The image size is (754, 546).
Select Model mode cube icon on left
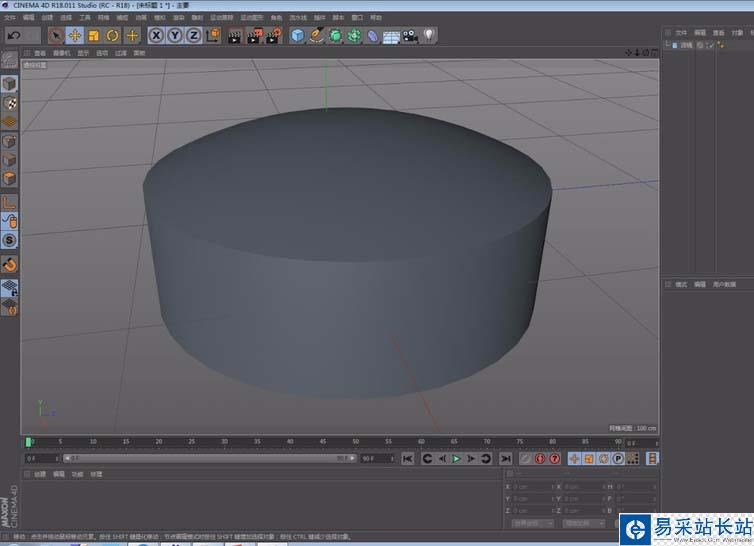pos(9,84)
